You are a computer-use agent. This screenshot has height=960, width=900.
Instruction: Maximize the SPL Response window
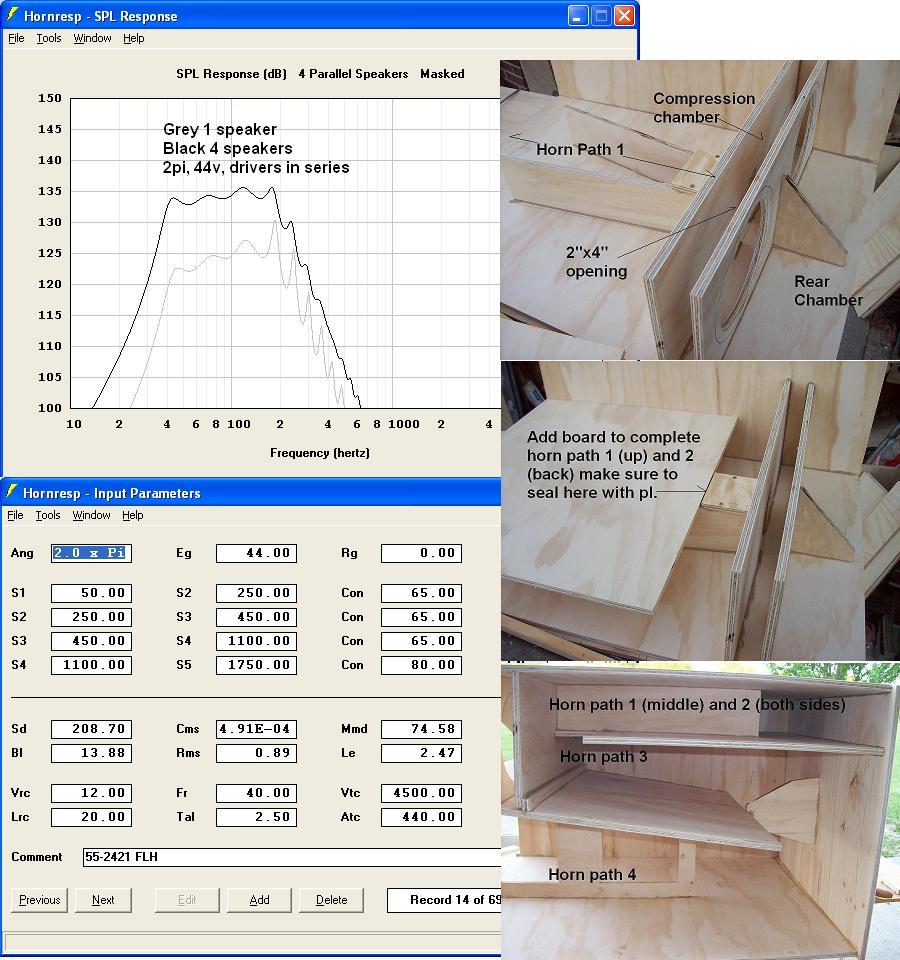(601, 15)
